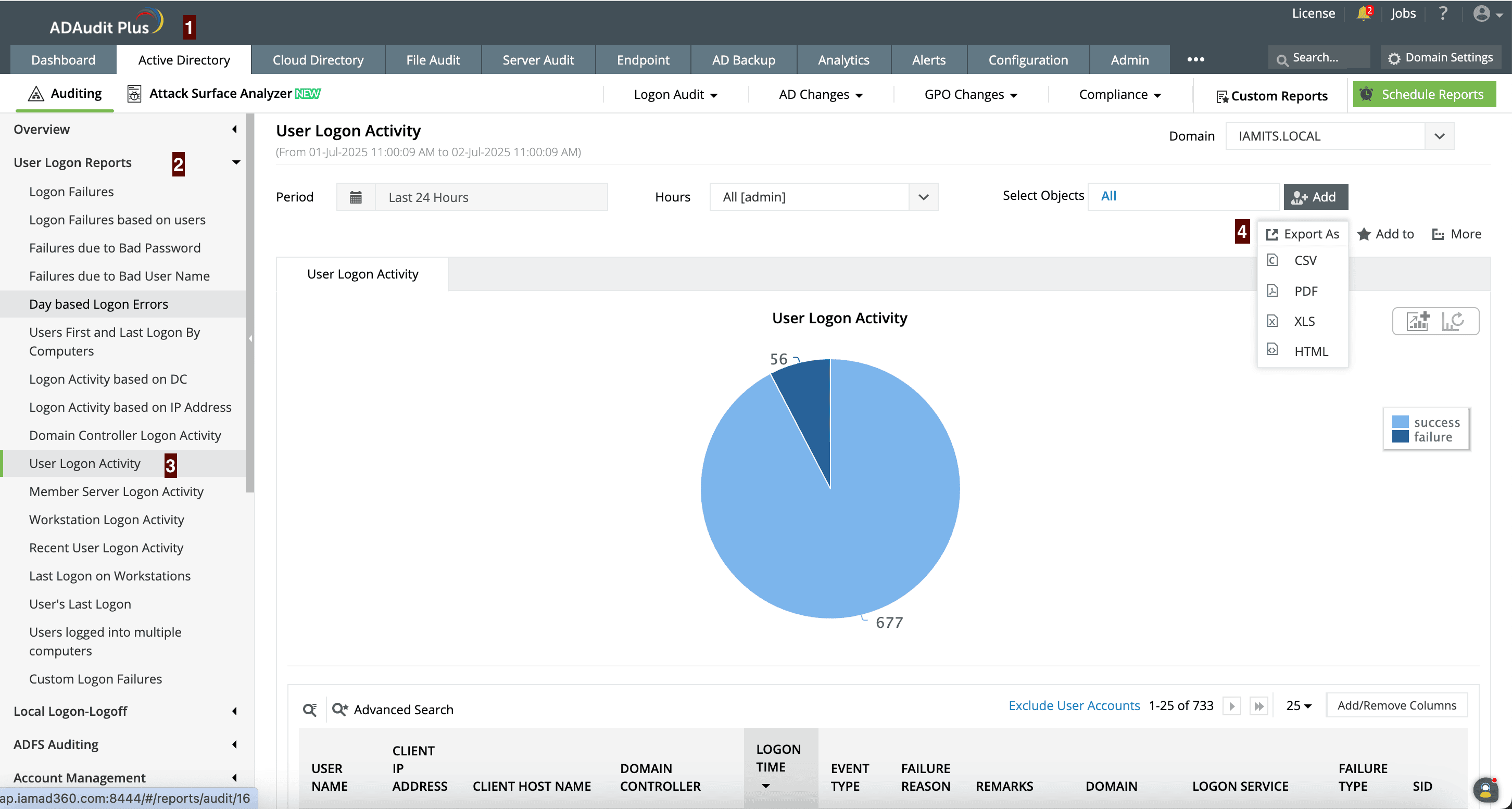This screenshot has width=1512, height=809.
Task: Open the help question mark icon
Action: tap(1443, 14)
